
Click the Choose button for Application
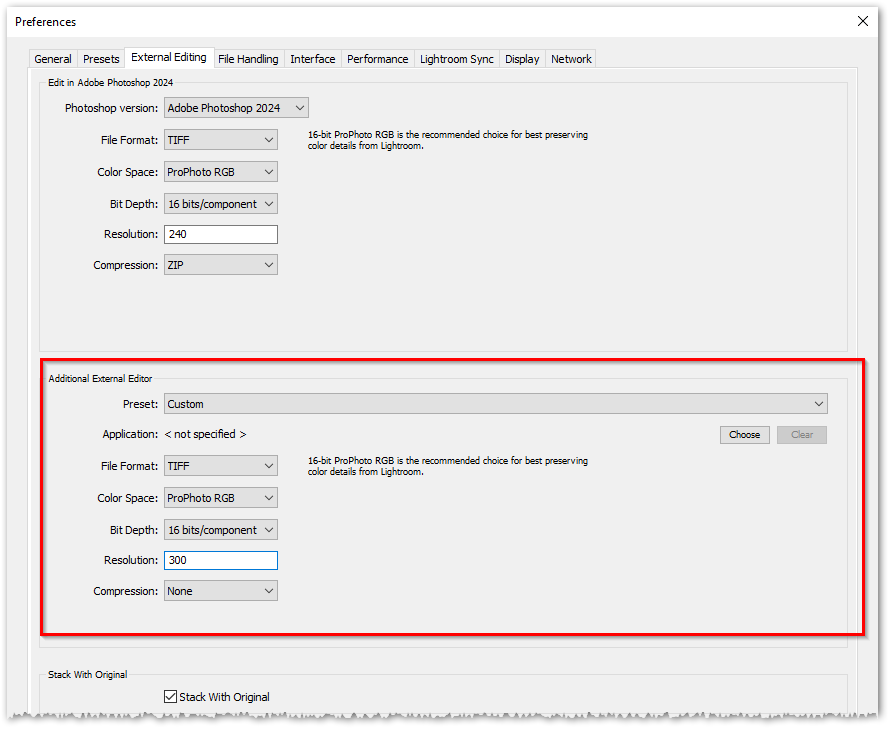pos(744,434)
